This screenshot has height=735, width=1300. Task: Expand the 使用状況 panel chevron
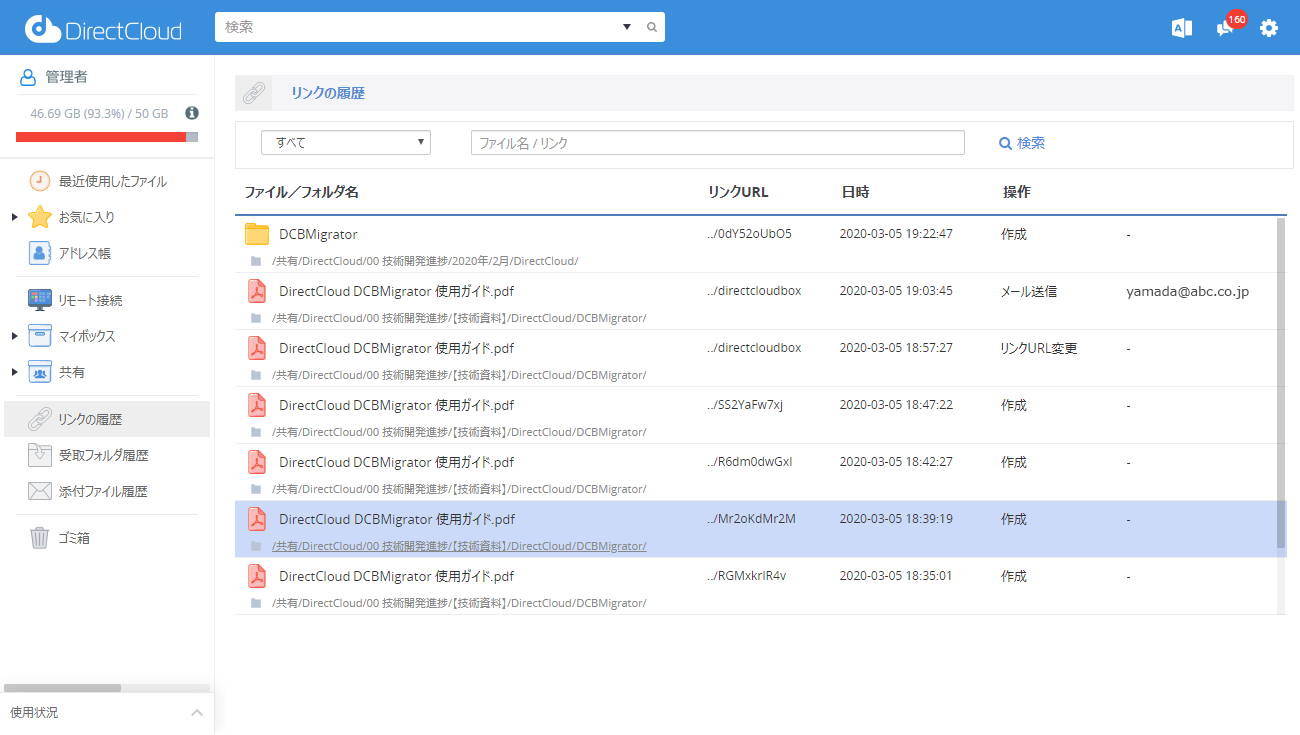pyautogui.click(x=197, y=713)
